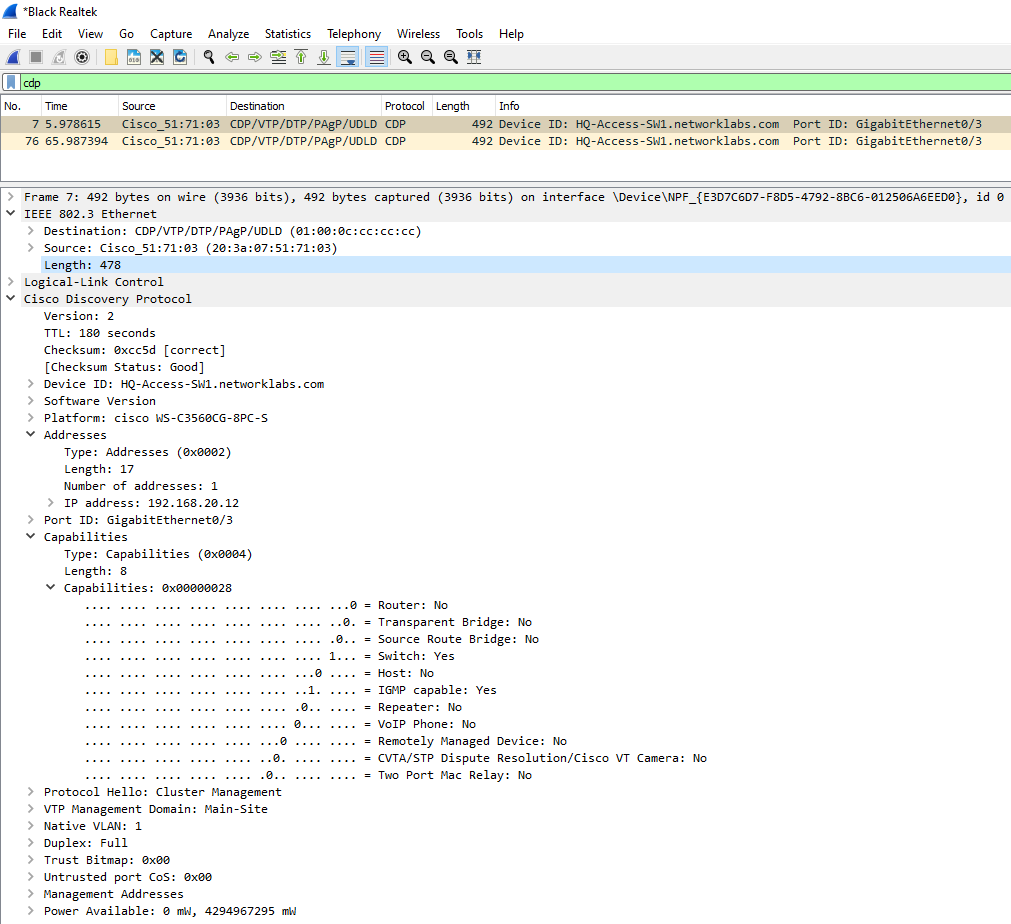Expand the Software Version node
Image resolution: width=1011 pixels, height=924 pixels.
tap(30, 400)
